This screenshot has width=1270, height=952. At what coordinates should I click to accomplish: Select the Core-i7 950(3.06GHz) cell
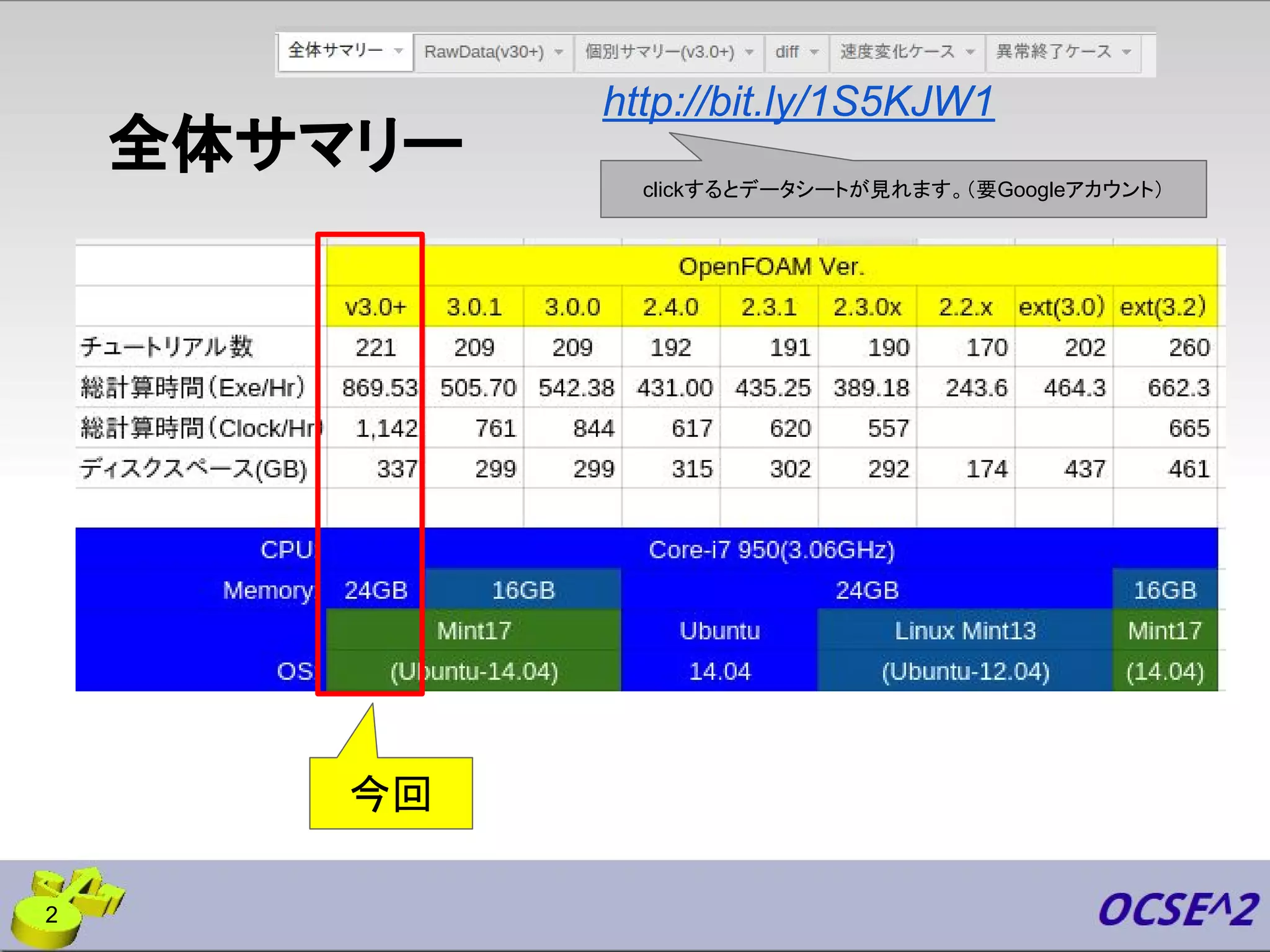coord(771,549)
